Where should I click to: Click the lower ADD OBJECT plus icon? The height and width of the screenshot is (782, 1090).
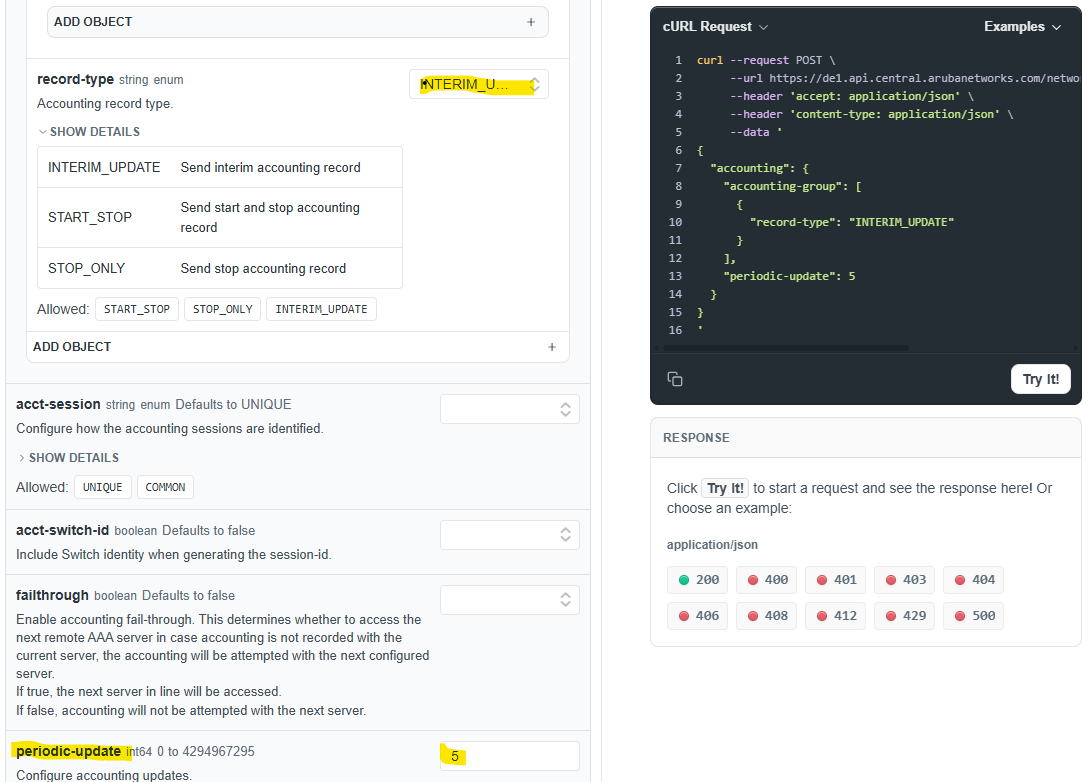coord(551,347)
